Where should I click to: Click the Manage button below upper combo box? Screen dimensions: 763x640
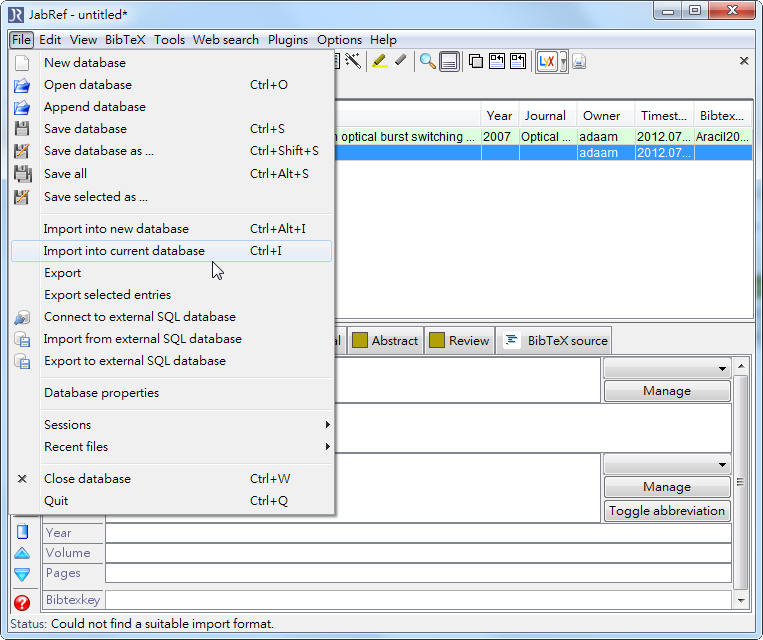click(x=667, y=391)
